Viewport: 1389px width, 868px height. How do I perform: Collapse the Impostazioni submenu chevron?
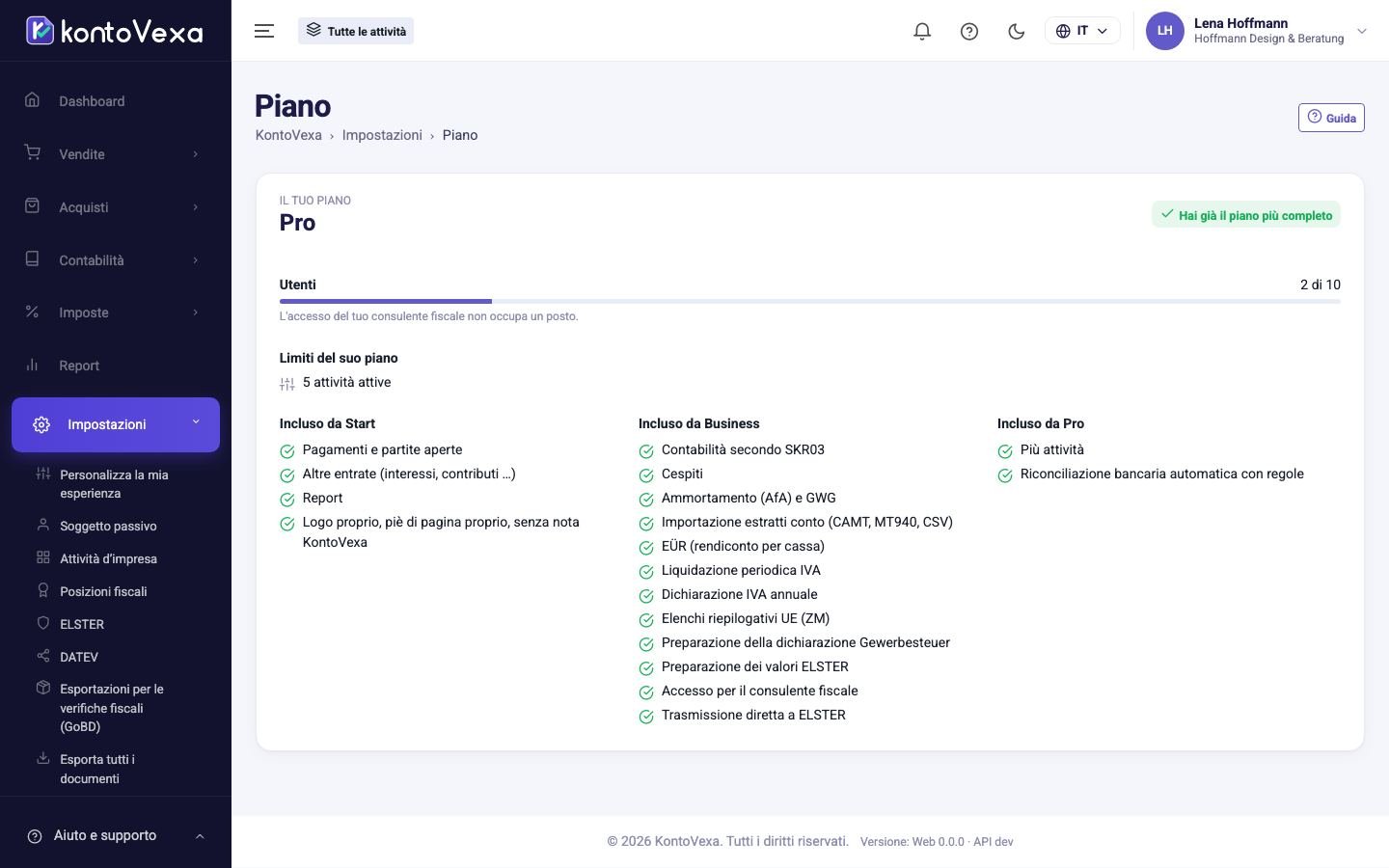click(x=196, y=421)
